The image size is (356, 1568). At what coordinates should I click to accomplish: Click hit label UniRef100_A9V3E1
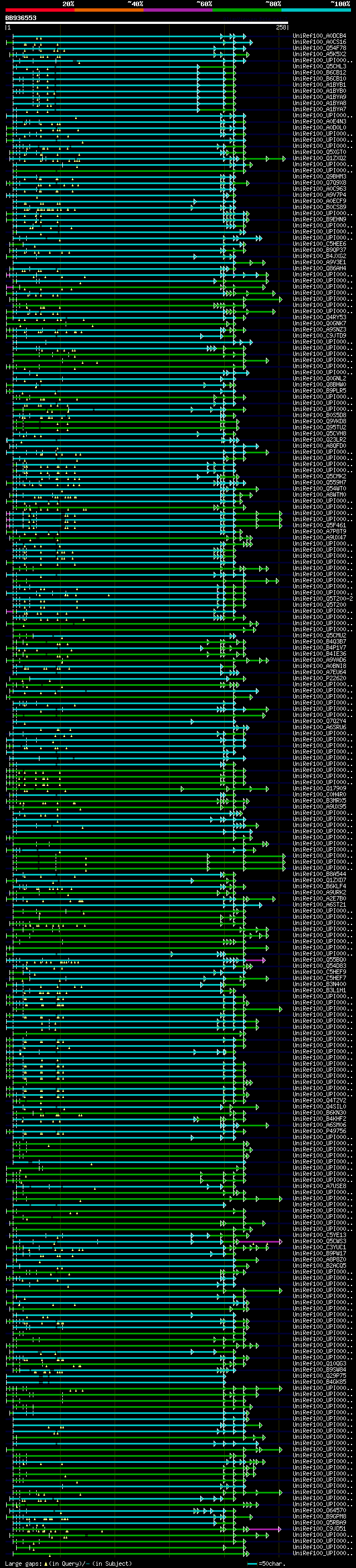(x=319, y=263)
